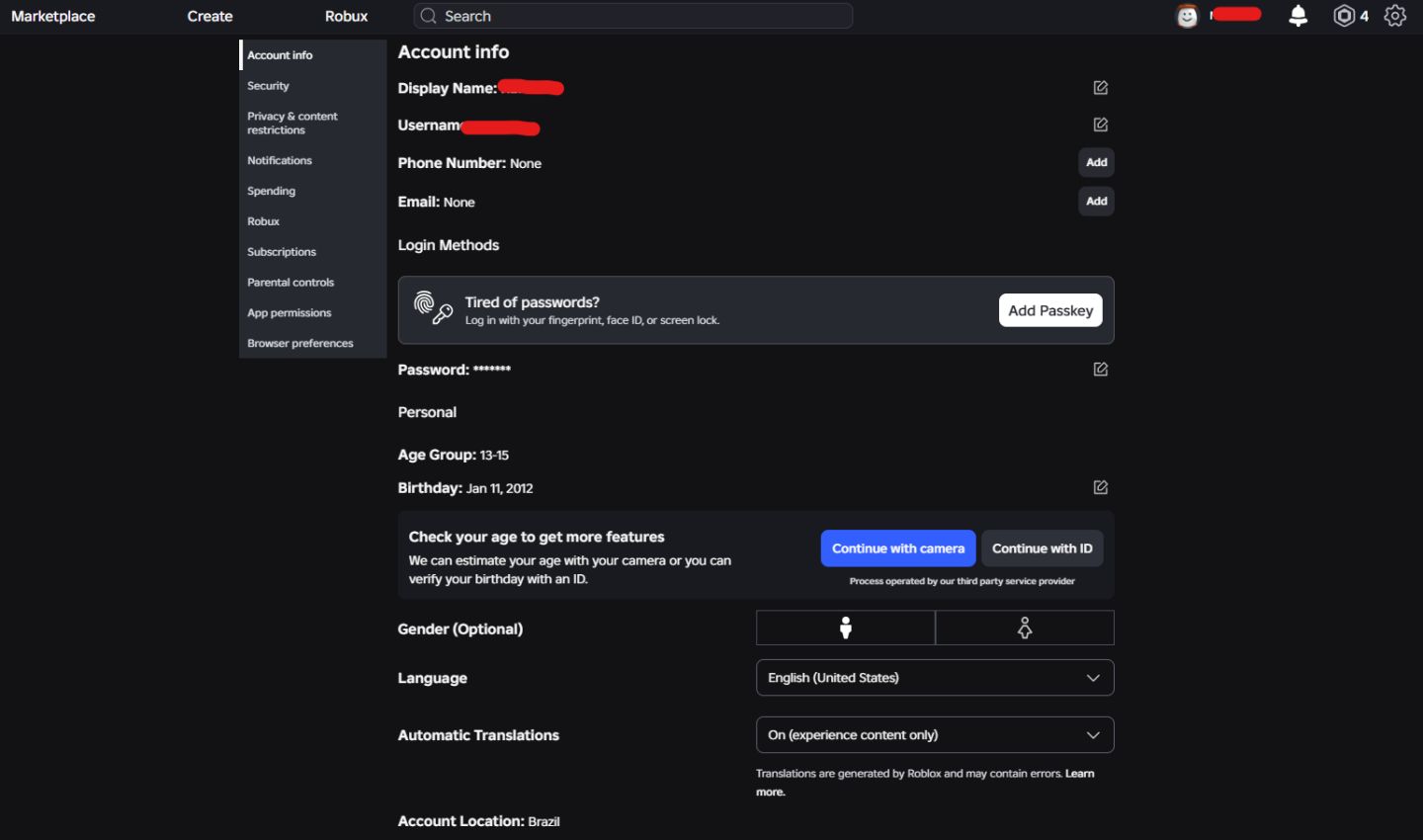Edit the Display Name with pencil icon
Screen dimensions: 1423x840
(x=1100, y=88)
